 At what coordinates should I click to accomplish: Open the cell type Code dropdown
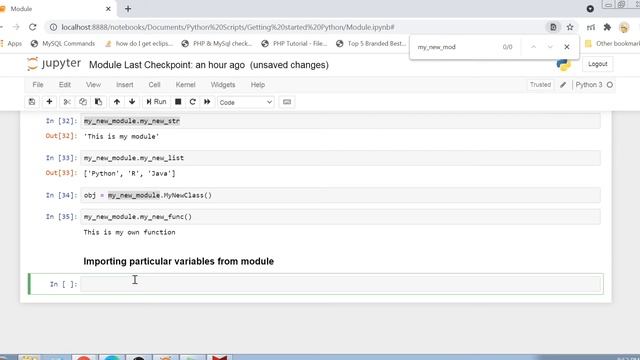[x=245, y=102]
